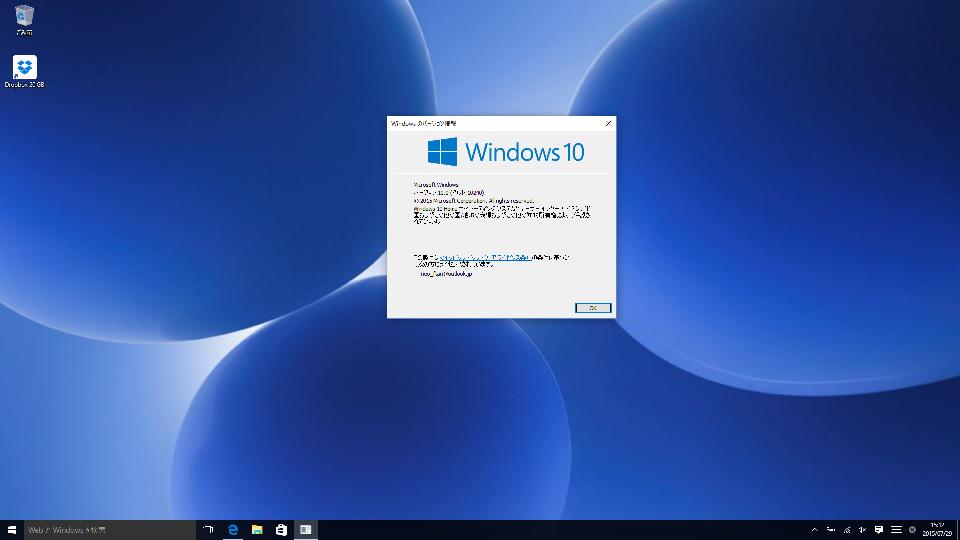Open the network connections tray icon
The image size is (960, 540).
pyautogui.click(x=847, y=530)
